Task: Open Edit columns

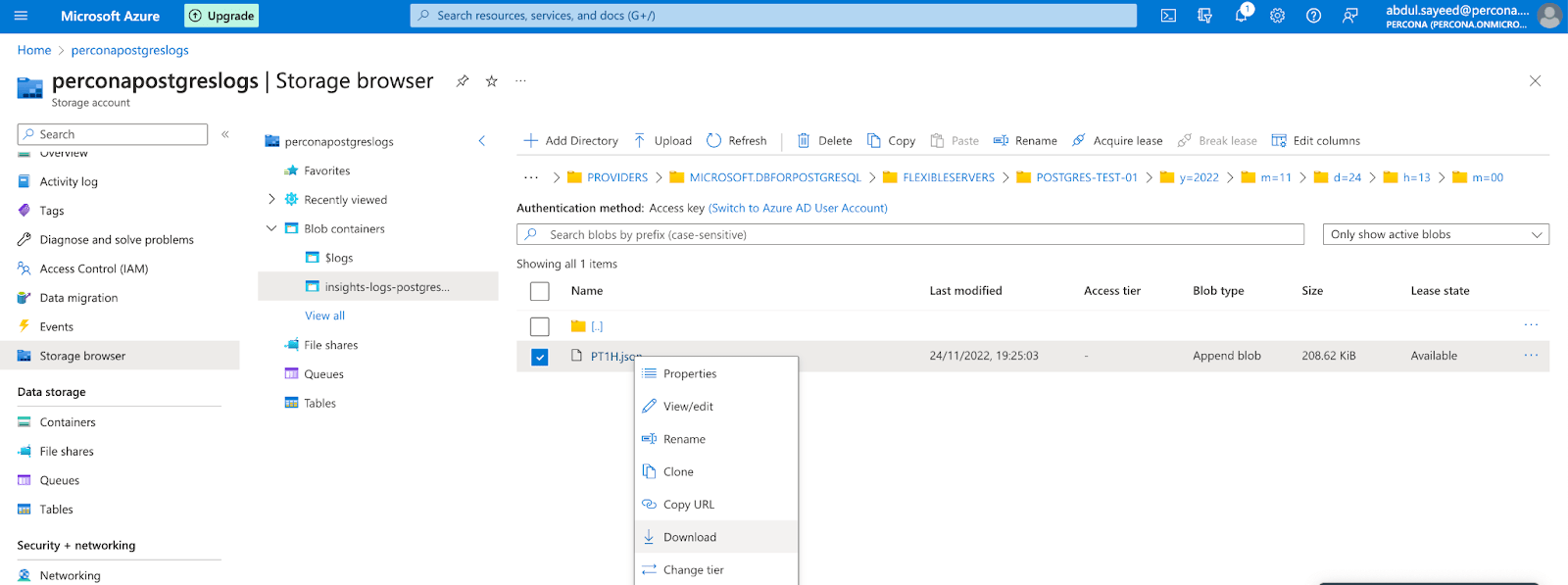Action: 1316,141
